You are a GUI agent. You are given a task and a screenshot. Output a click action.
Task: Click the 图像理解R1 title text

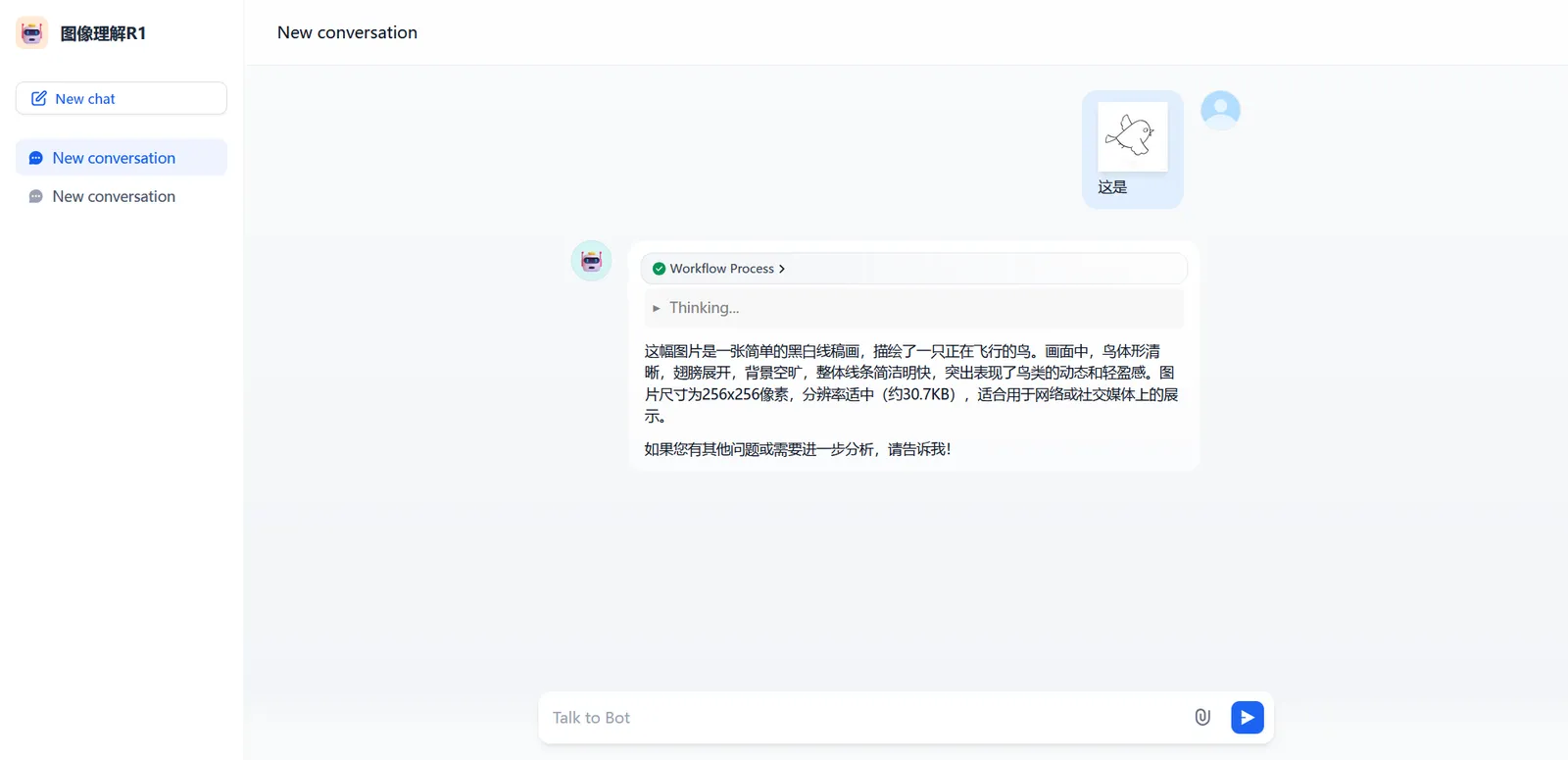coord(103,33)
